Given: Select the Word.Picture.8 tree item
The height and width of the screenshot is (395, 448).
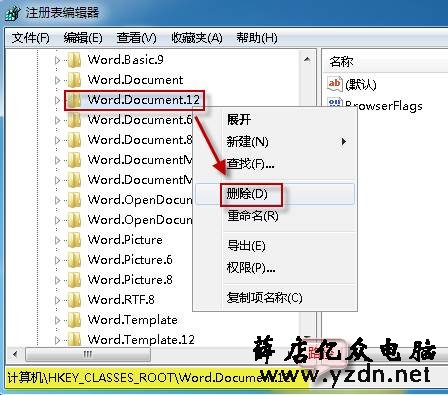Looking at the screenshot, I should click(130, 280).
